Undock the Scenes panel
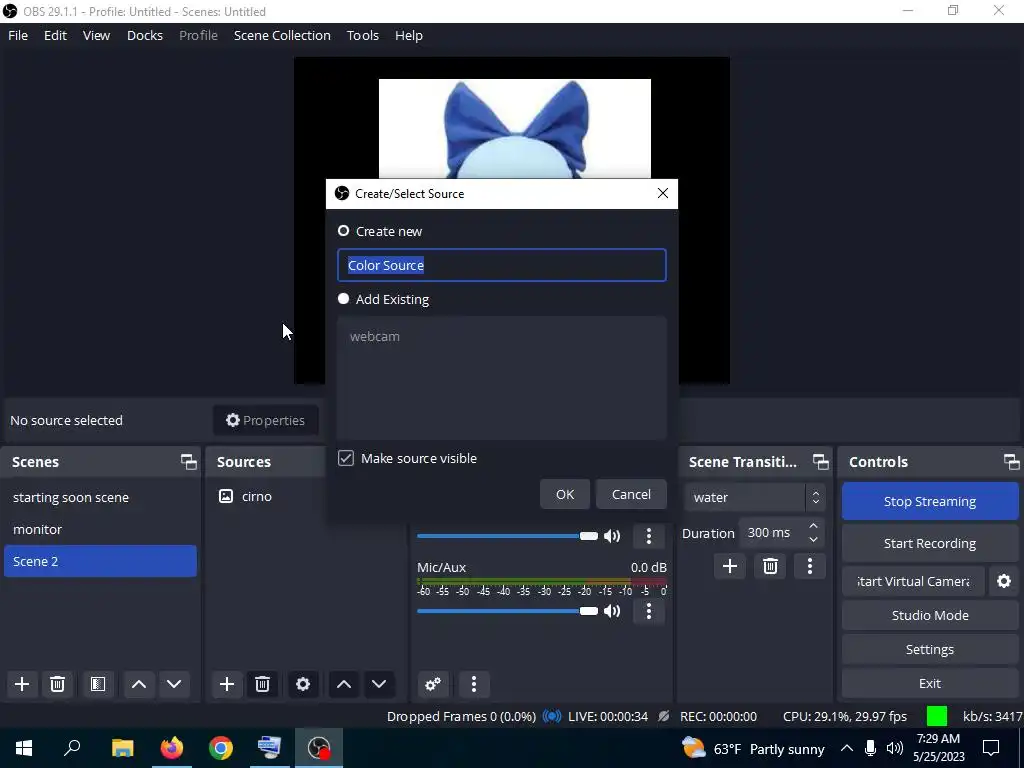1024x768 pixels. coord(189,462)
